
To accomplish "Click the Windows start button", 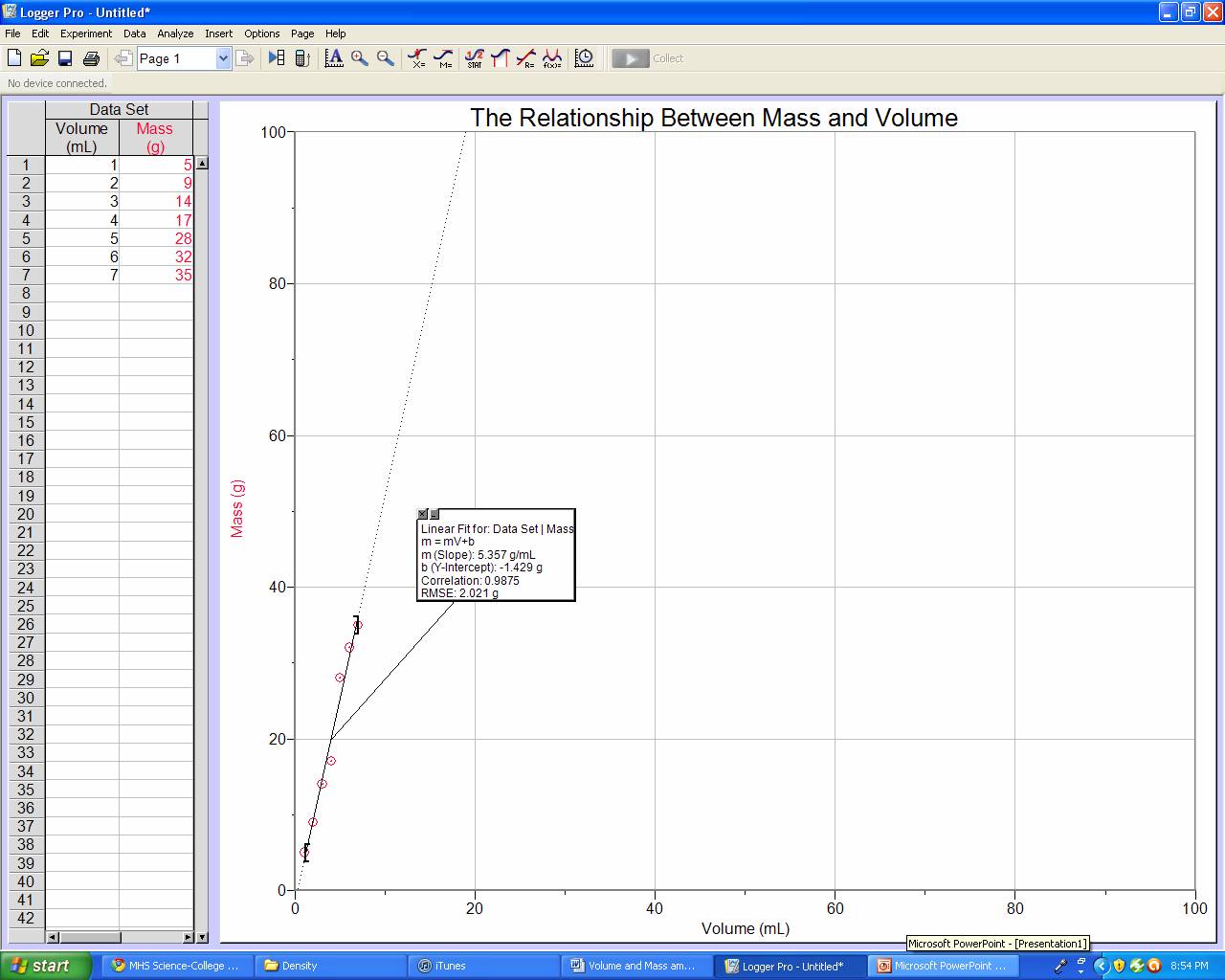I will click(46, 966).
